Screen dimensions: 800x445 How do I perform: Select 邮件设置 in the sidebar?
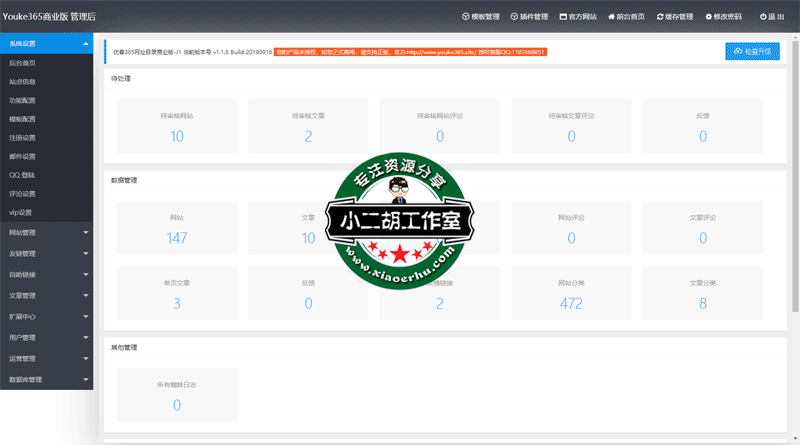23,157
